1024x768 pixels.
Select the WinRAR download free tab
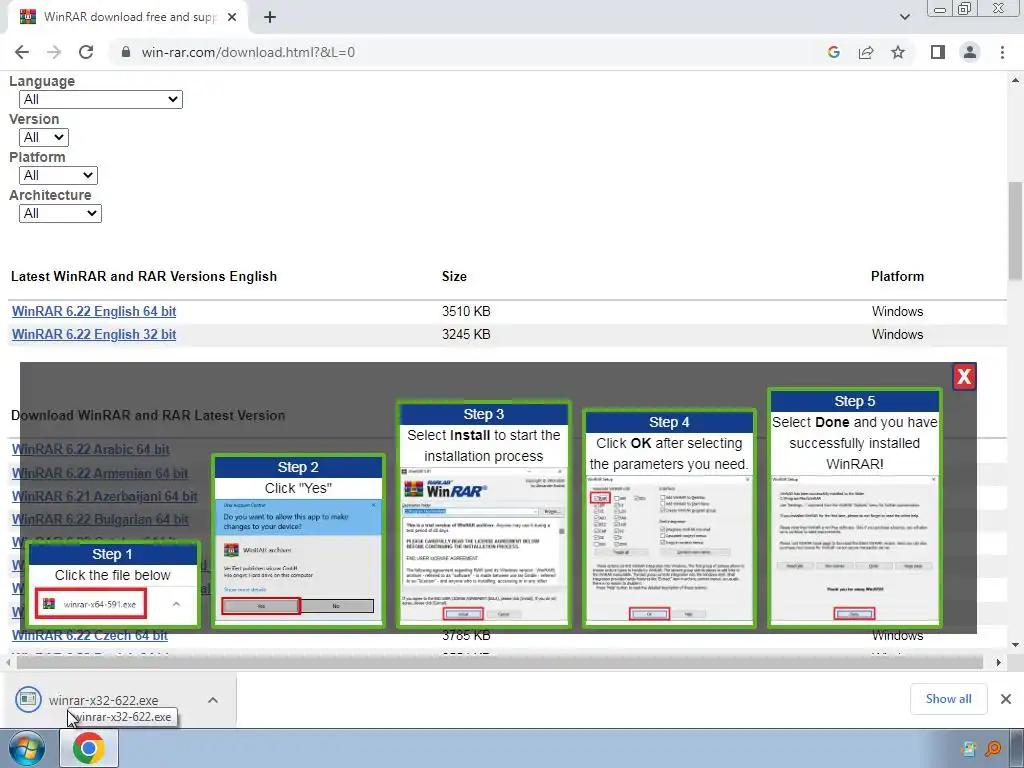pyautogui.click(x=127, y=18)
